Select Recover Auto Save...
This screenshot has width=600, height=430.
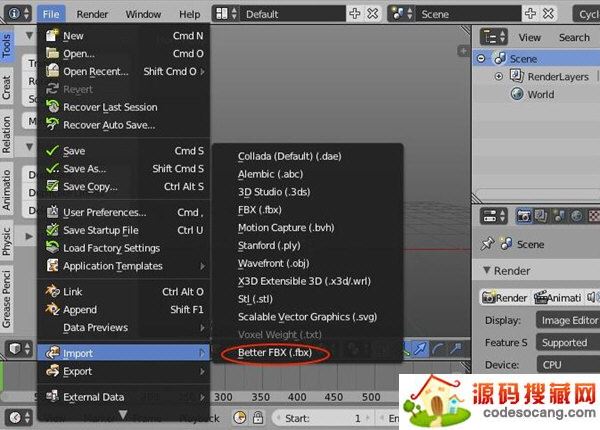(124, 125)
